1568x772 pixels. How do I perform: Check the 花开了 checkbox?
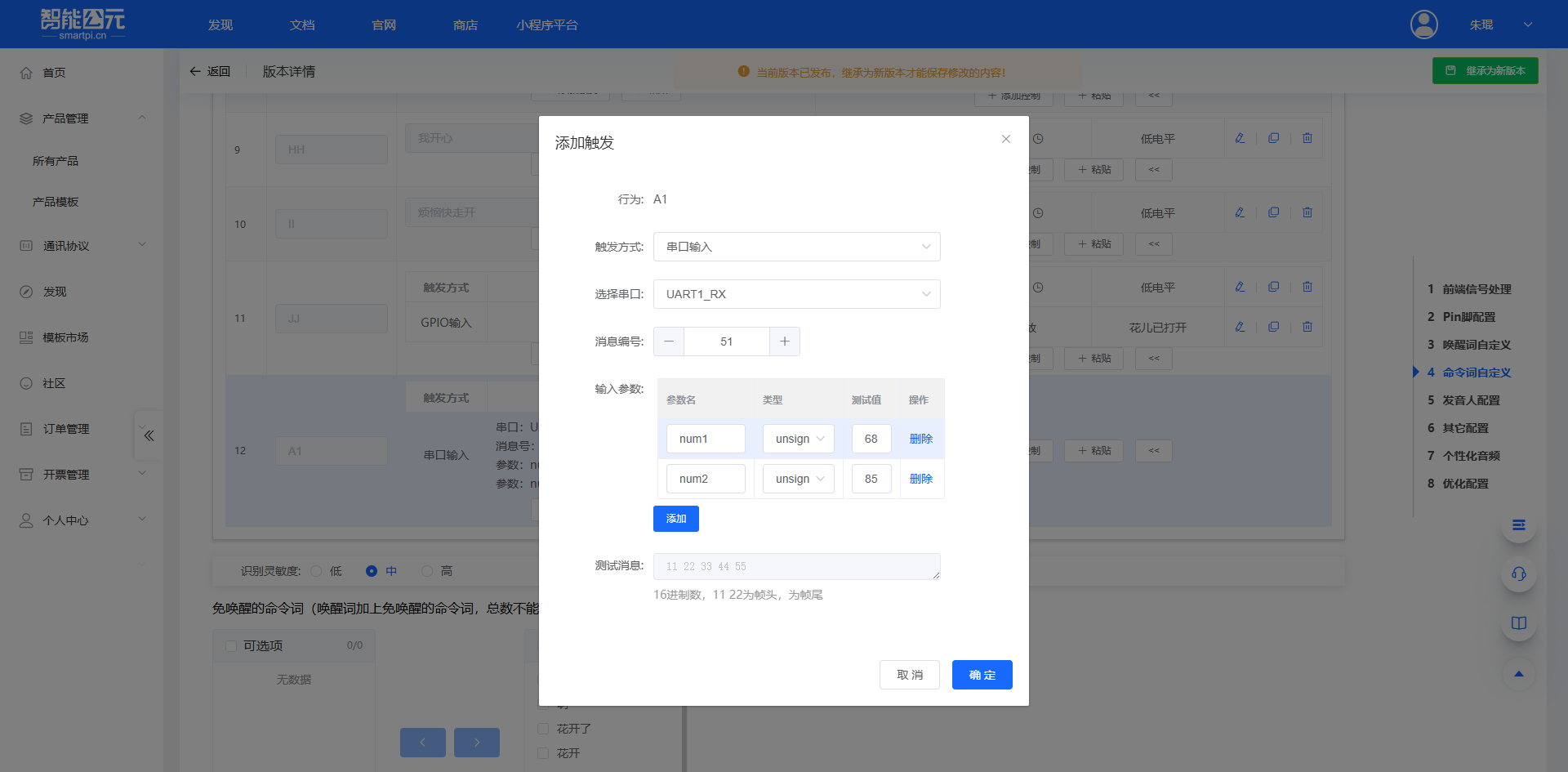click(543, 729)
